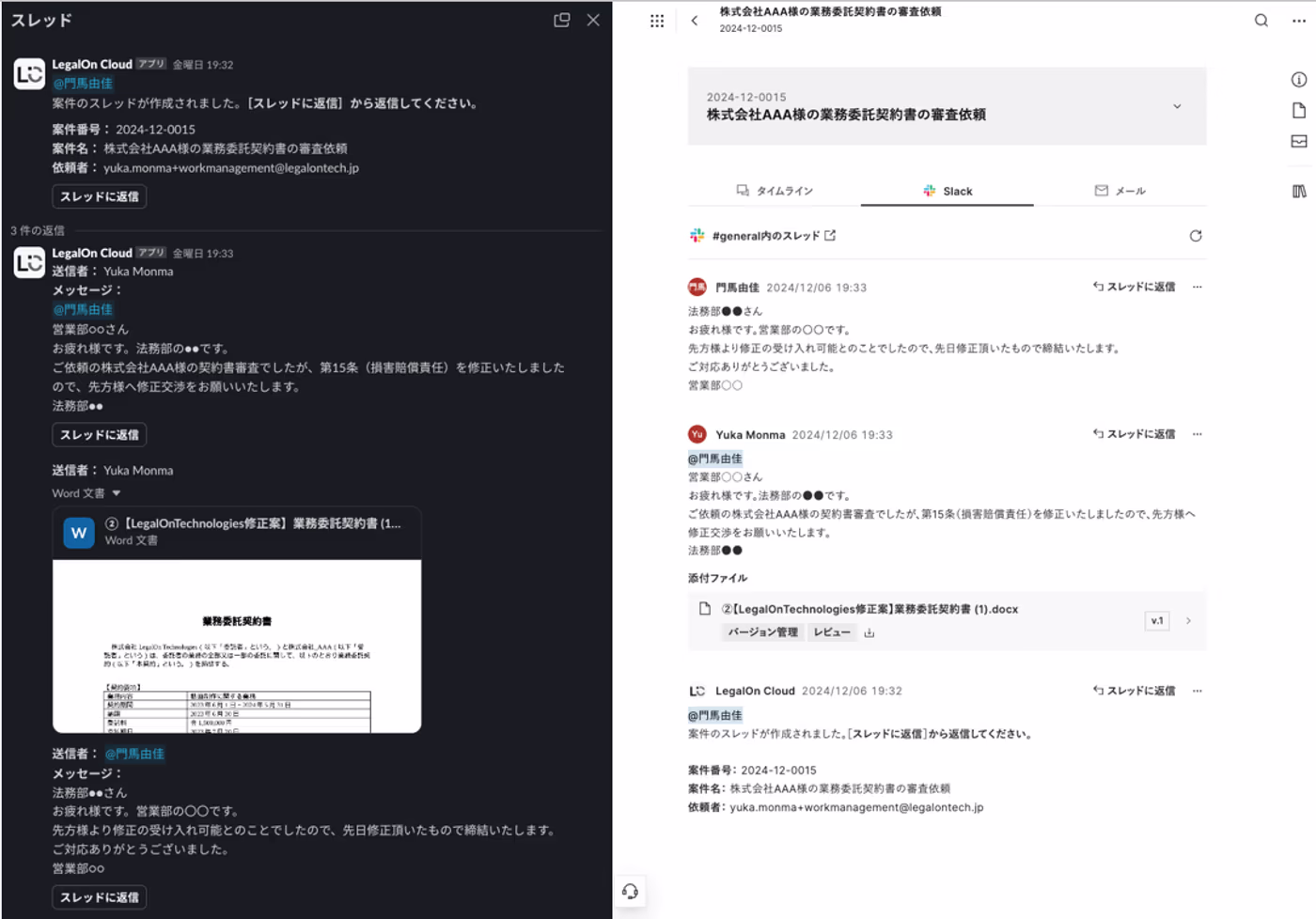Viewport: 1316px width, 919px height.
Task: Click the back arrow beside case title
Action: tap(695, 21)
